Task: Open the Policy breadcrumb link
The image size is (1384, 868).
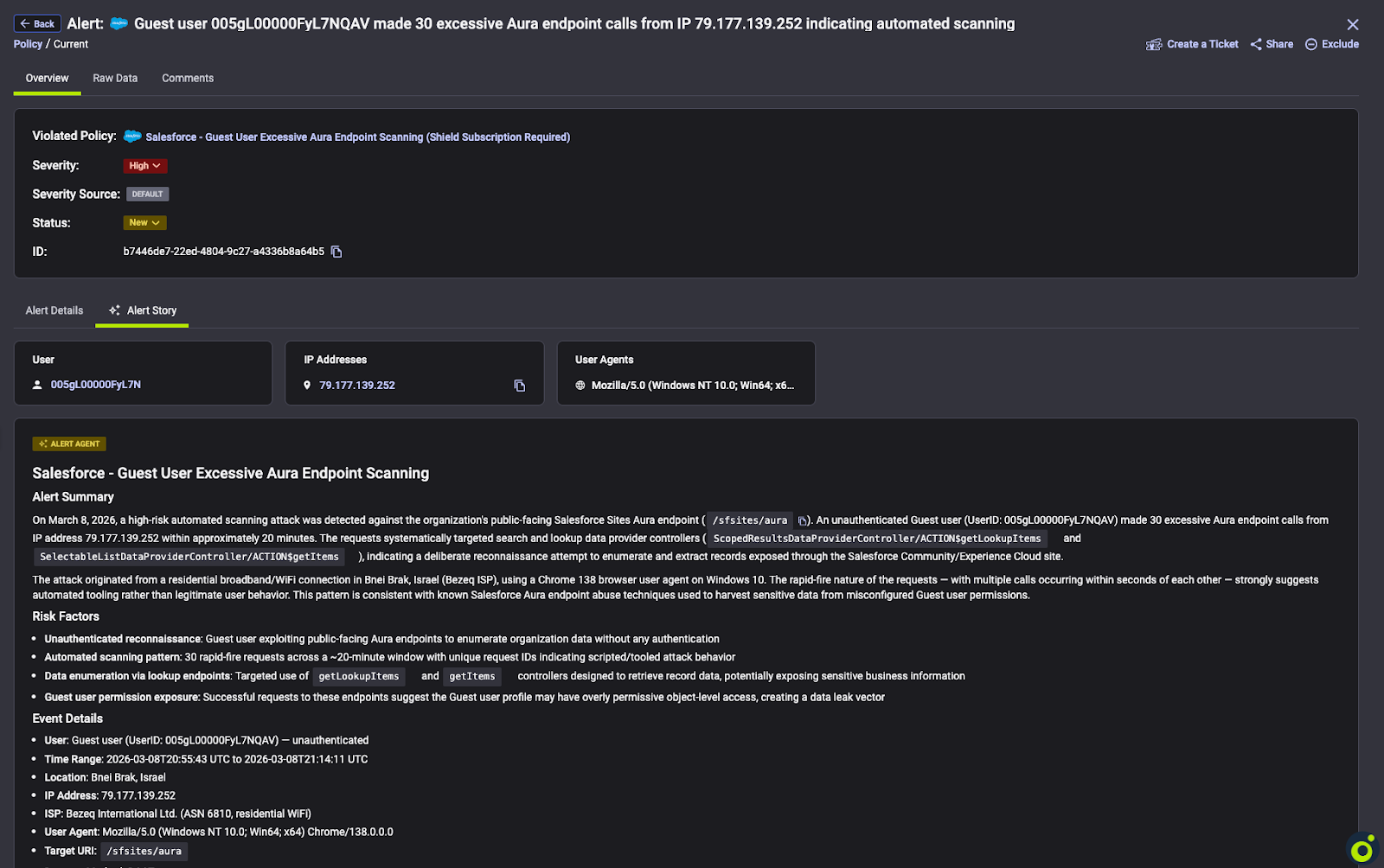Action: click(x=28, y=44)
